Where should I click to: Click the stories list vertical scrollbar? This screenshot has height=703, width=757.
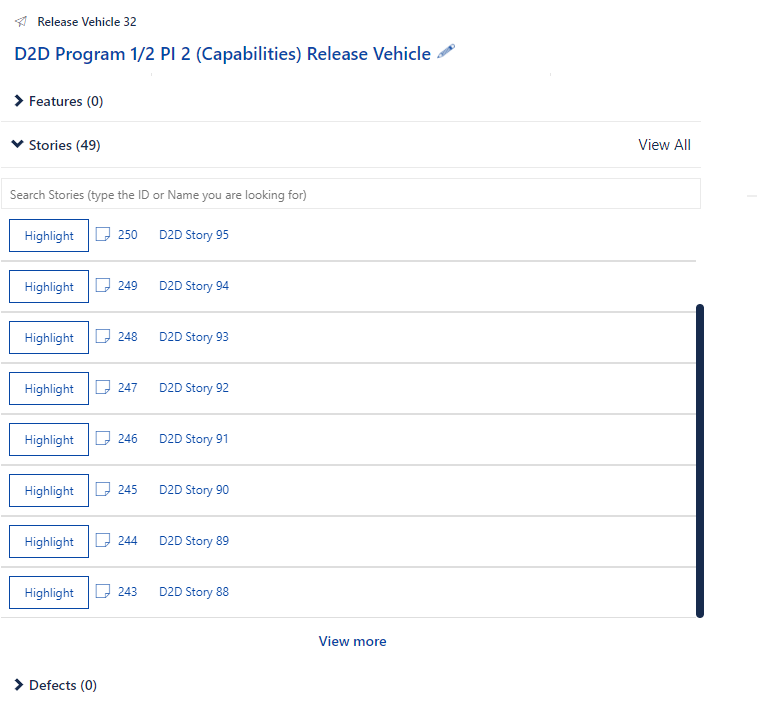point(700,461)
